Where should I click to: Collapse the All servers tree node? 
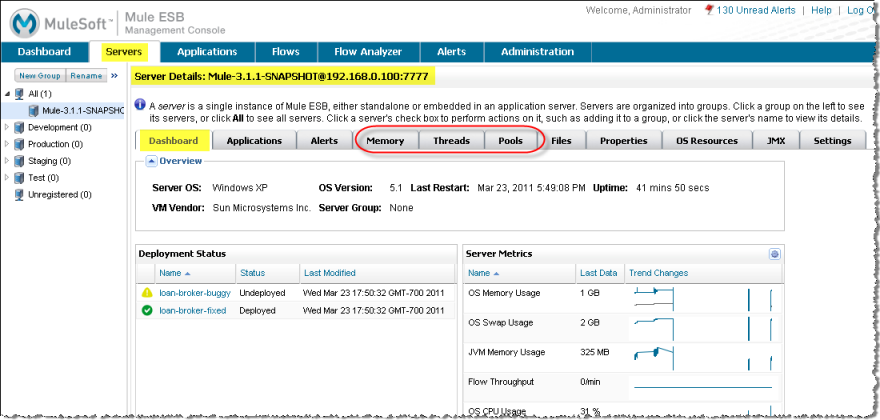point(8,94)
